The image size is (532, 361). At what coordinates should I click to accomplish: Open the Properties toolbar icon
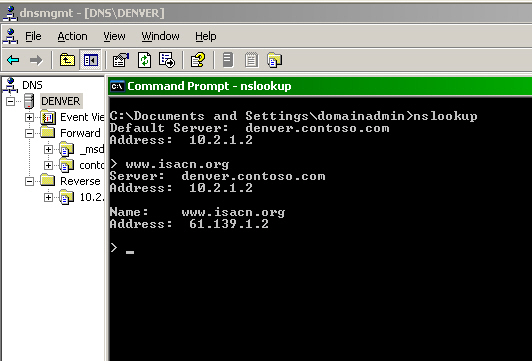tap(120, 60)
